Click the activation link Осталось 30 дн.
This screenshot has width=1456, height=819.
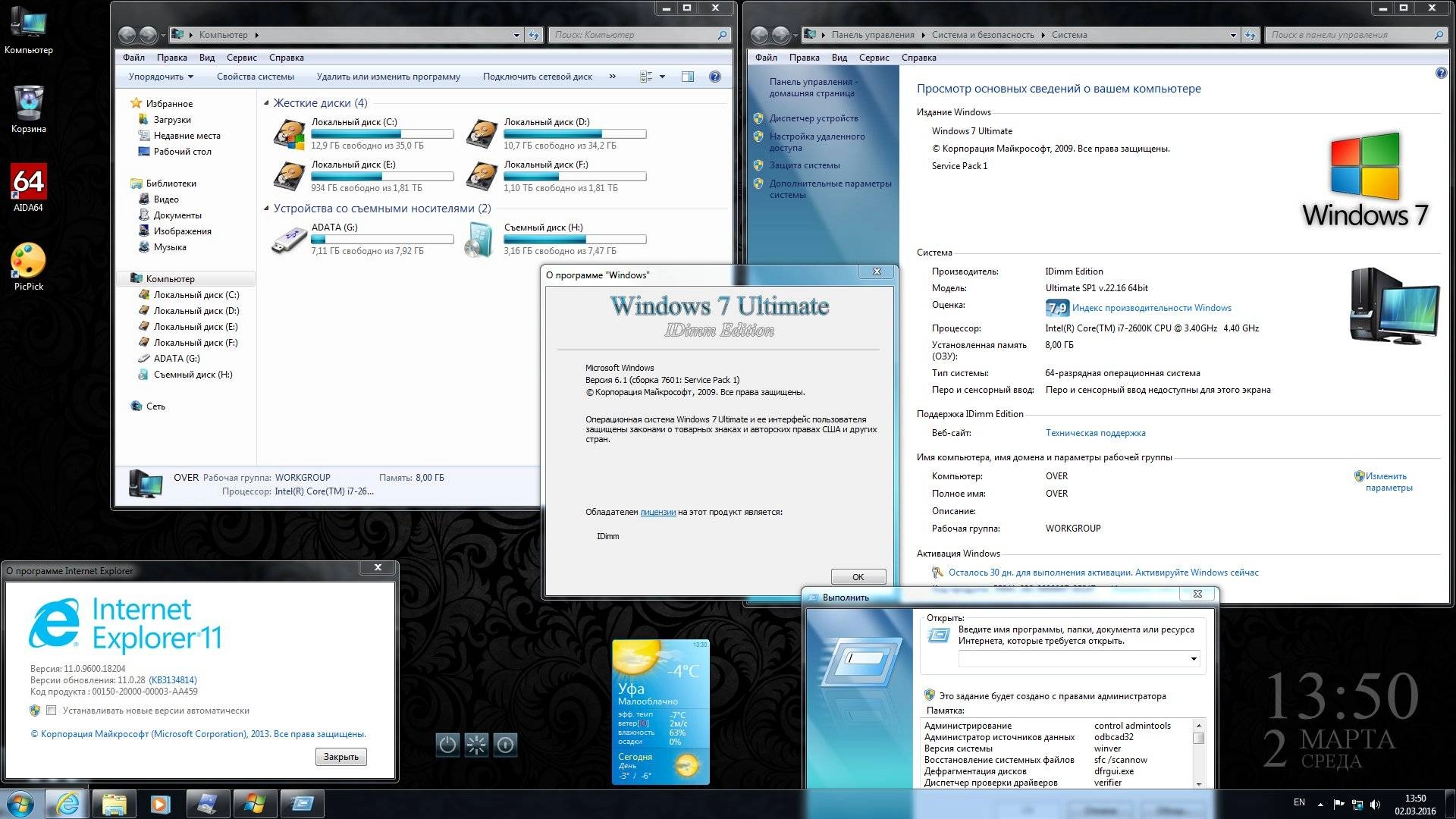click(x=1103, y=573)
